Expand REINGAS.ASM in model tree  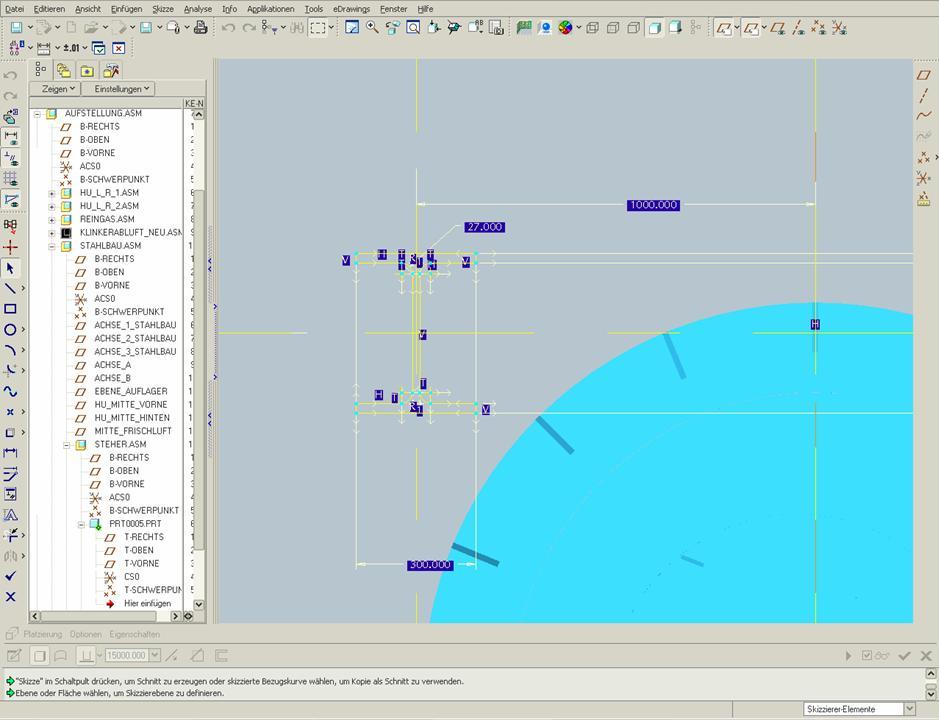[x=52, y=219]
